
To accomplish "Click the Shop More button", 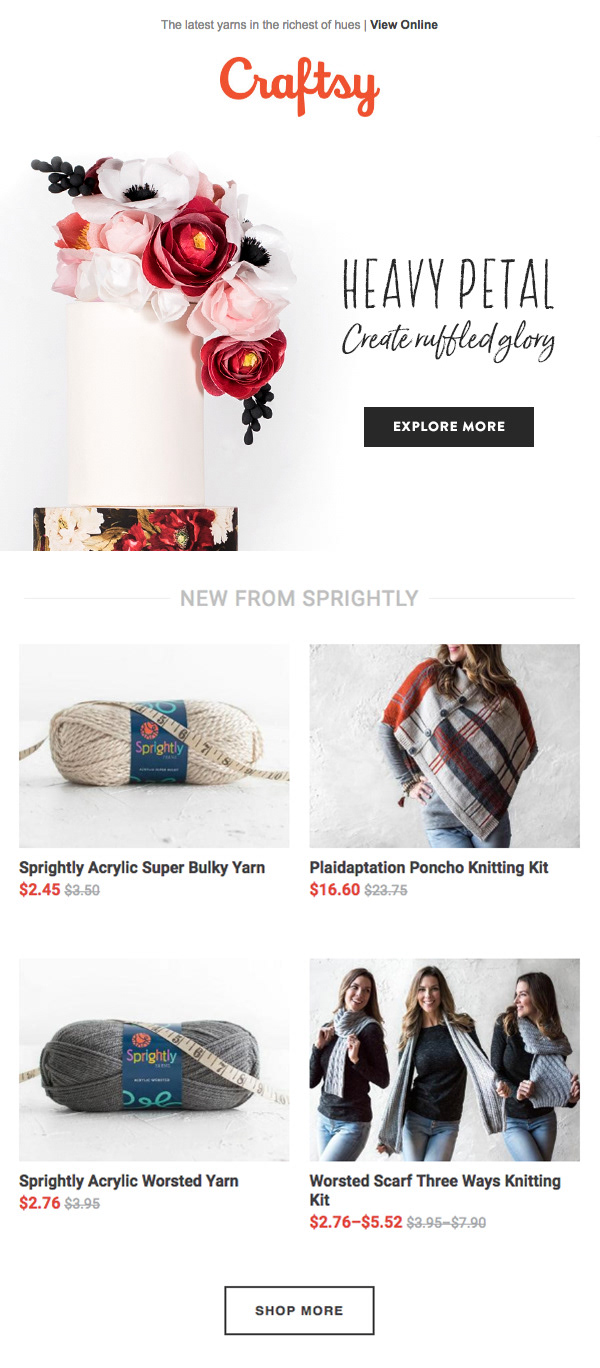I will (x=299, y=1310).
